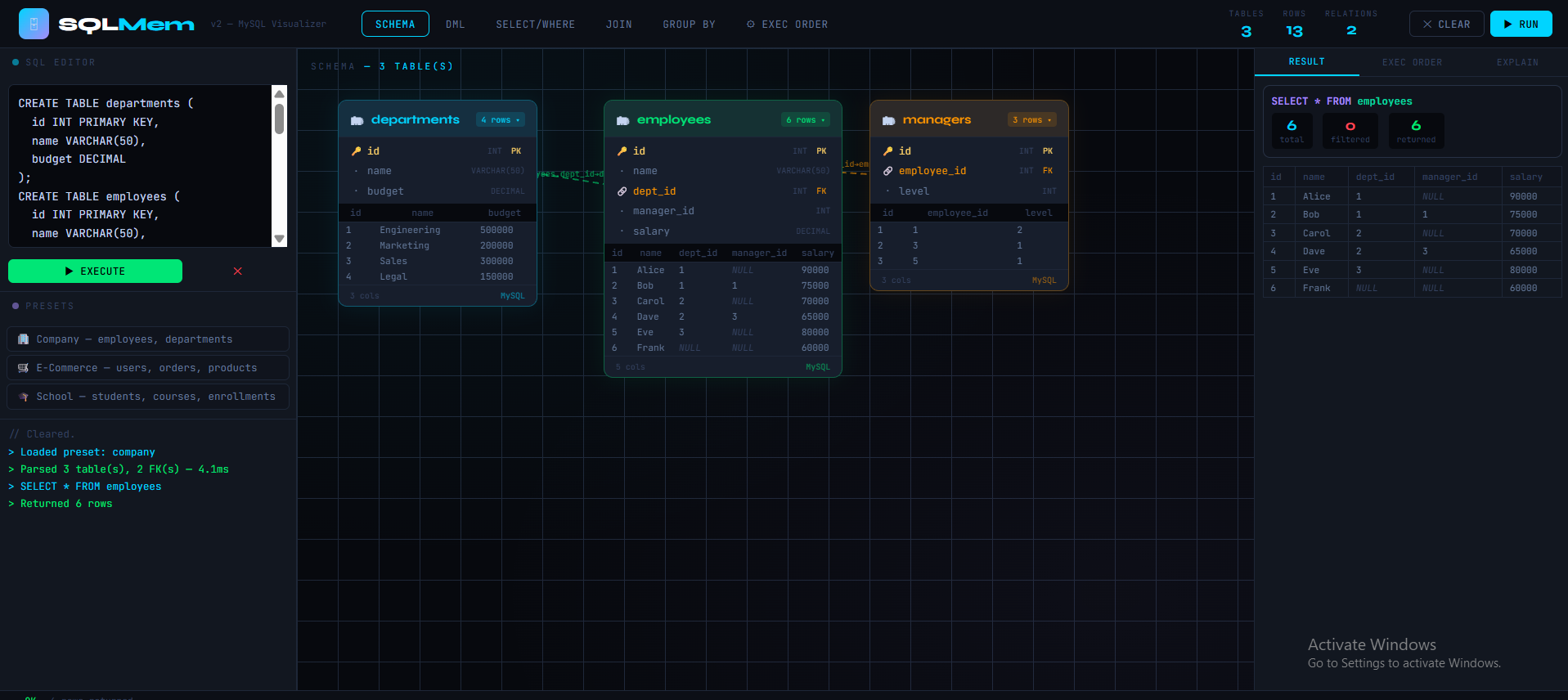Viewport: 1568px width, 700px height.
Task: Load the Company preset
Action: (x=148, y=339)
